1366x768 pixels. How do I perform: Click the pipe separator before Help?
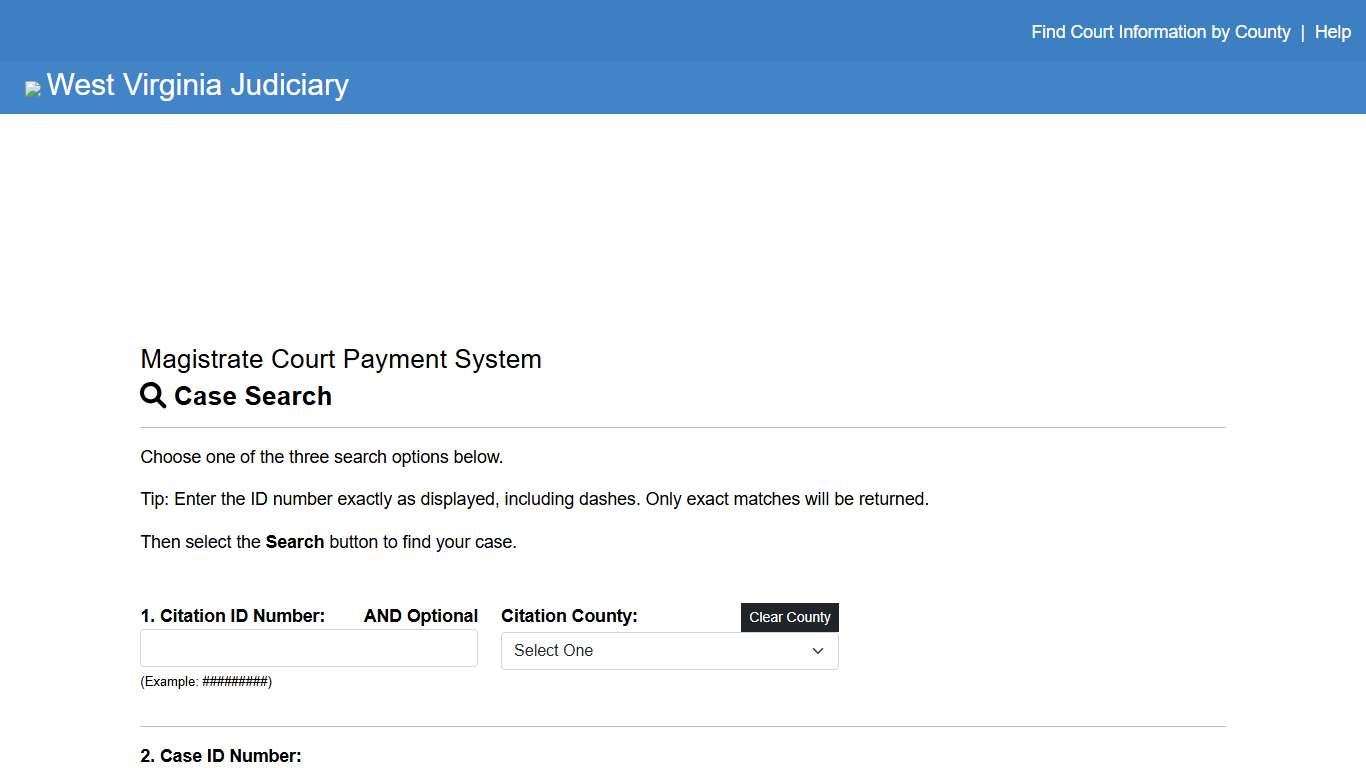pyautogui.click(x=1302, y=32)
